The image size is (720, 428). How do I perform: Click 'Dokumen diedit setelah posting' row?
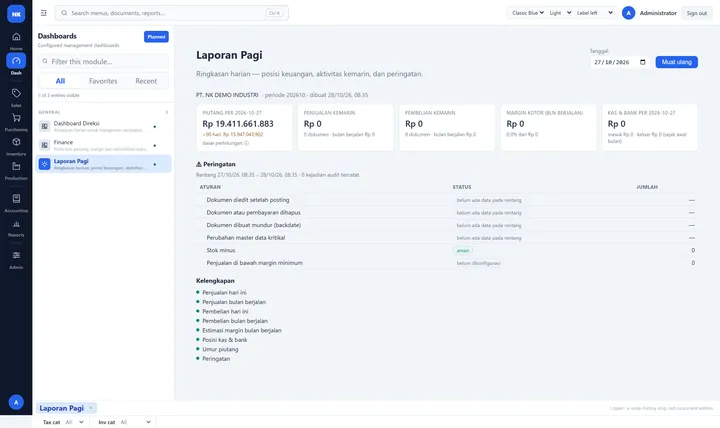(447, 200)
